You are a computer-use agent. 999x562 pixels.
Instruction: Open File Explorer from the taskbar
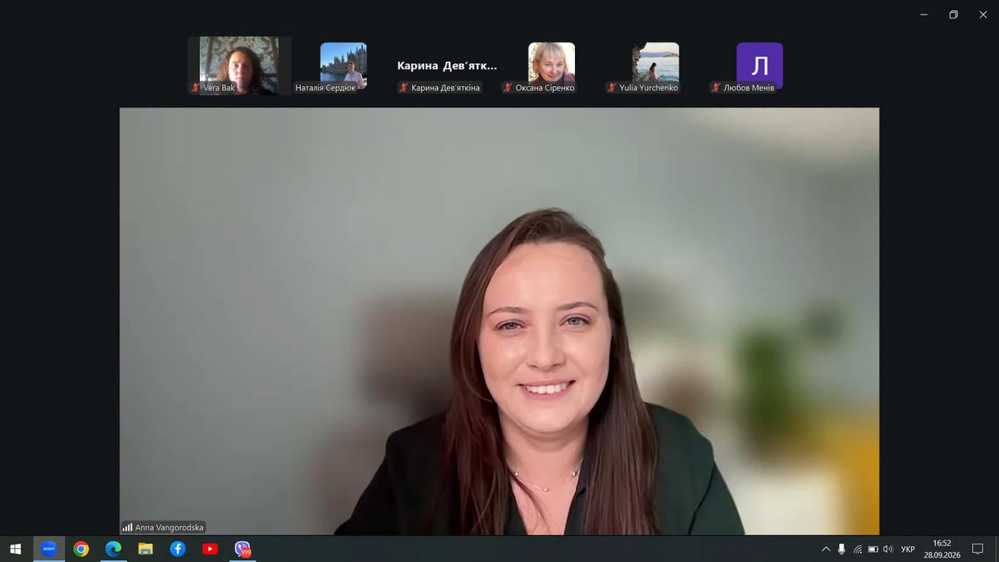coord(145,549)
